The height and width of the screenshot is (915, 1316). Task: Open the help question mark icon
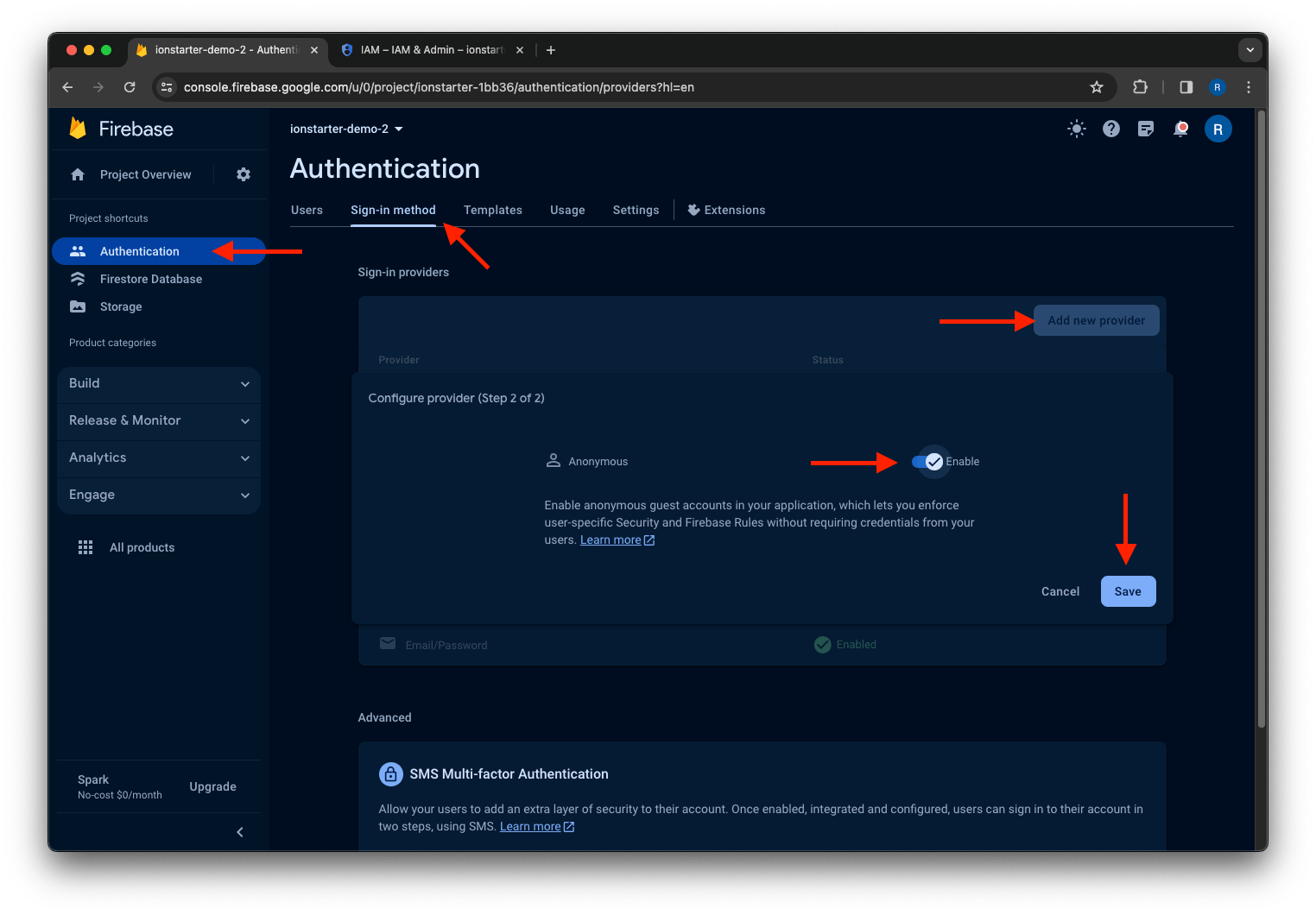1111,129
